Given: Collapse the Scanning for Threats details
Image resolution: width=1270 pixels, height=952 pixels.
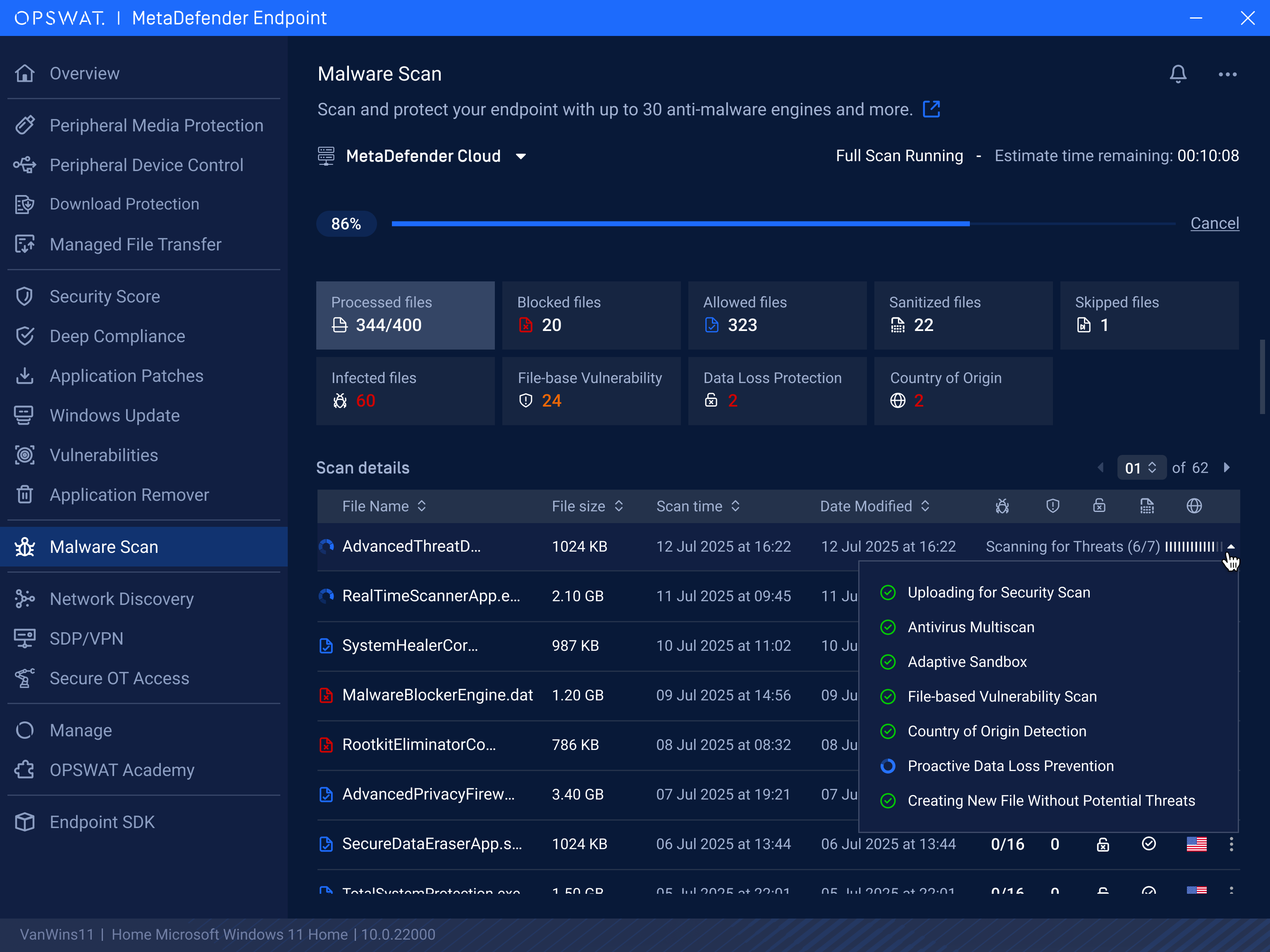Looking at the screenshot, I should click(1231, 546).
